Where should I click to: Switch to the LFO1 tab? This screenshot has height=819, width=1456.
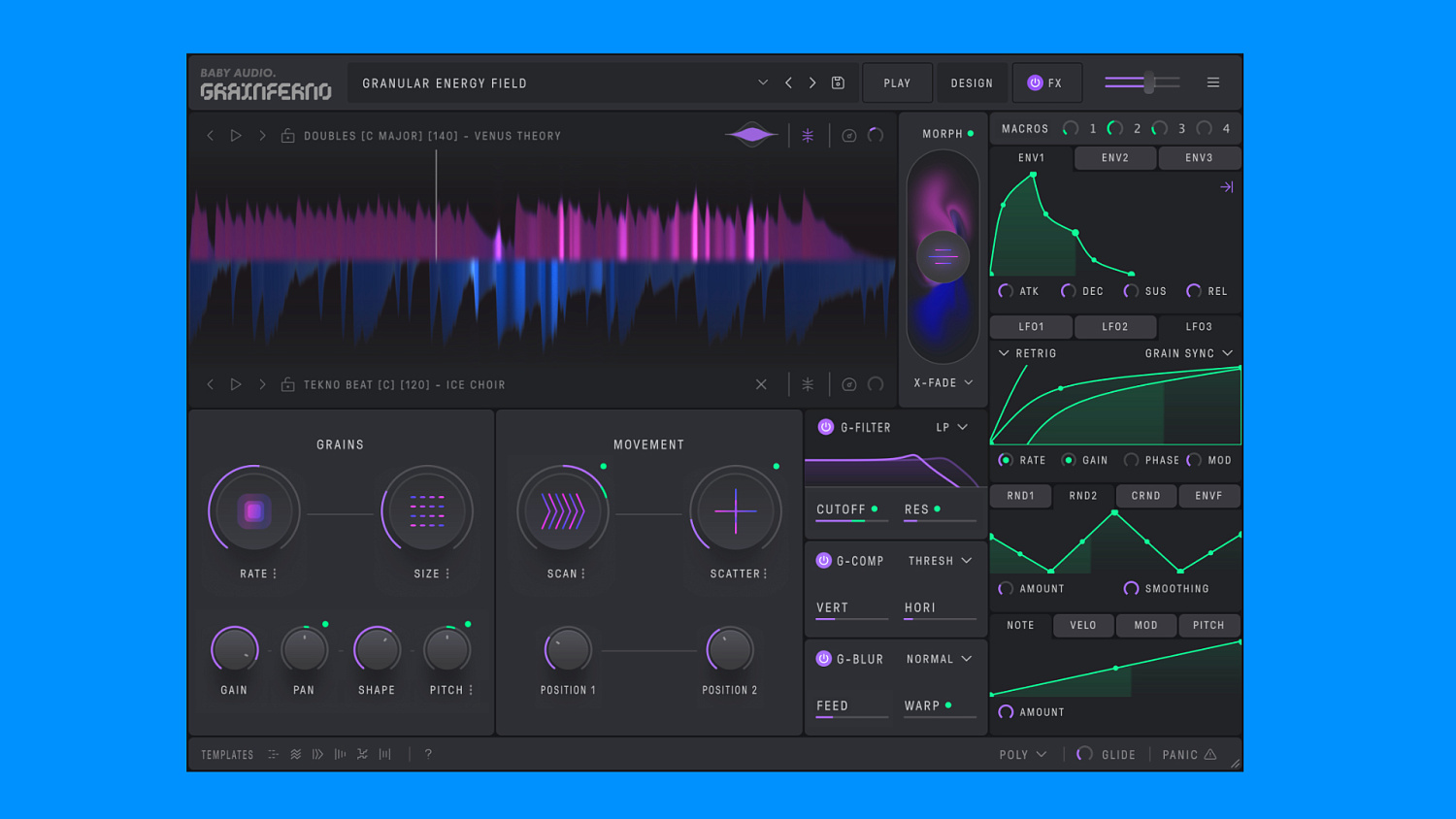point(1032,327)
